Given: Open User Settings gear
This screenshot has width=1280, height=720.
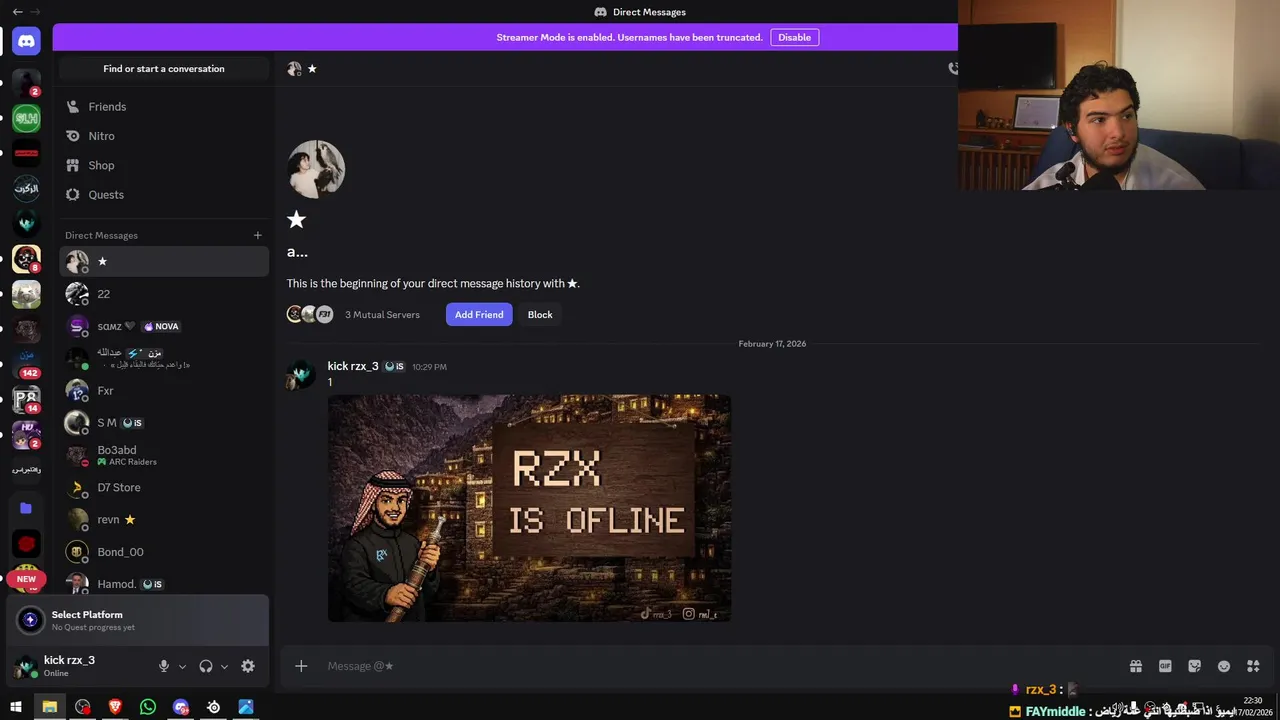Looking at the screenshot, I should (x=248, y=666).
